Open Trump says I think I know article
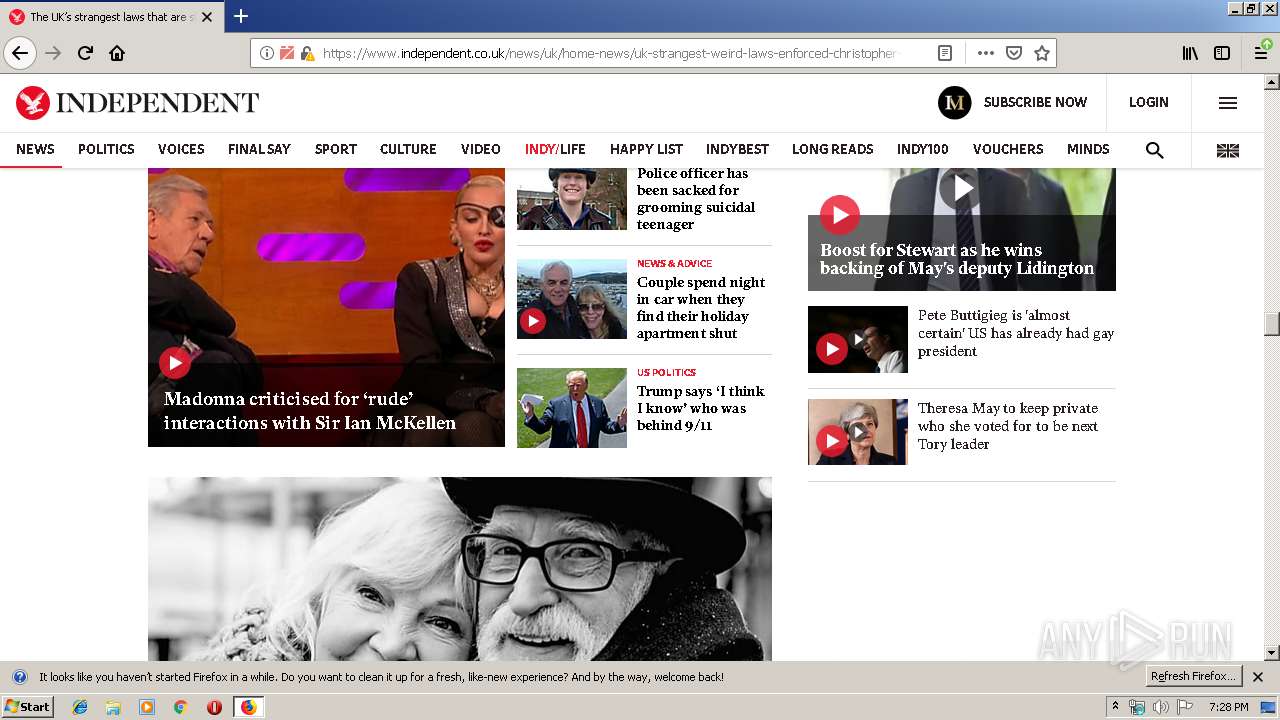Screen dimensions: 1280x720 [x=701, y=408]
